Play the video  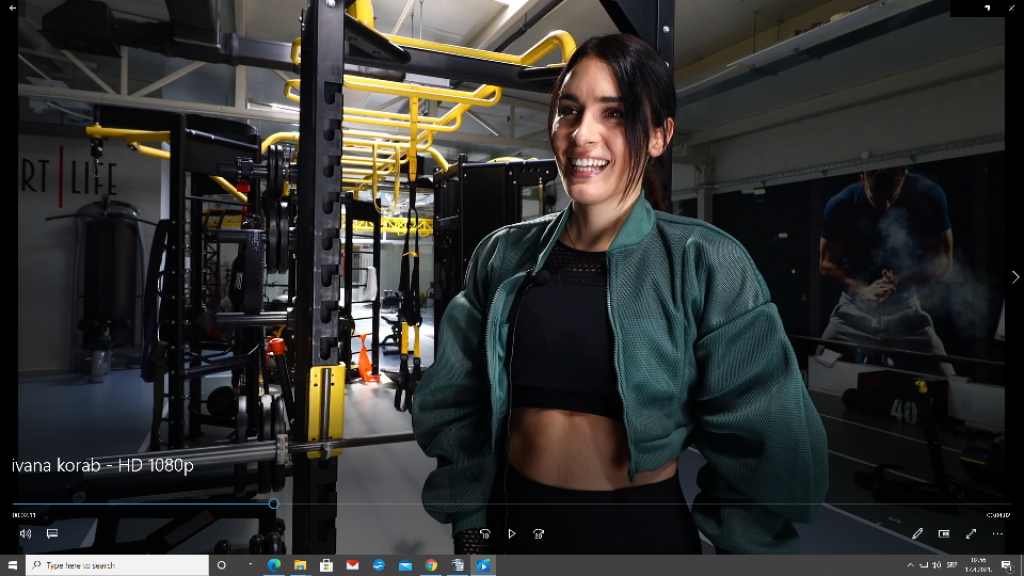(x=511, y=534)
